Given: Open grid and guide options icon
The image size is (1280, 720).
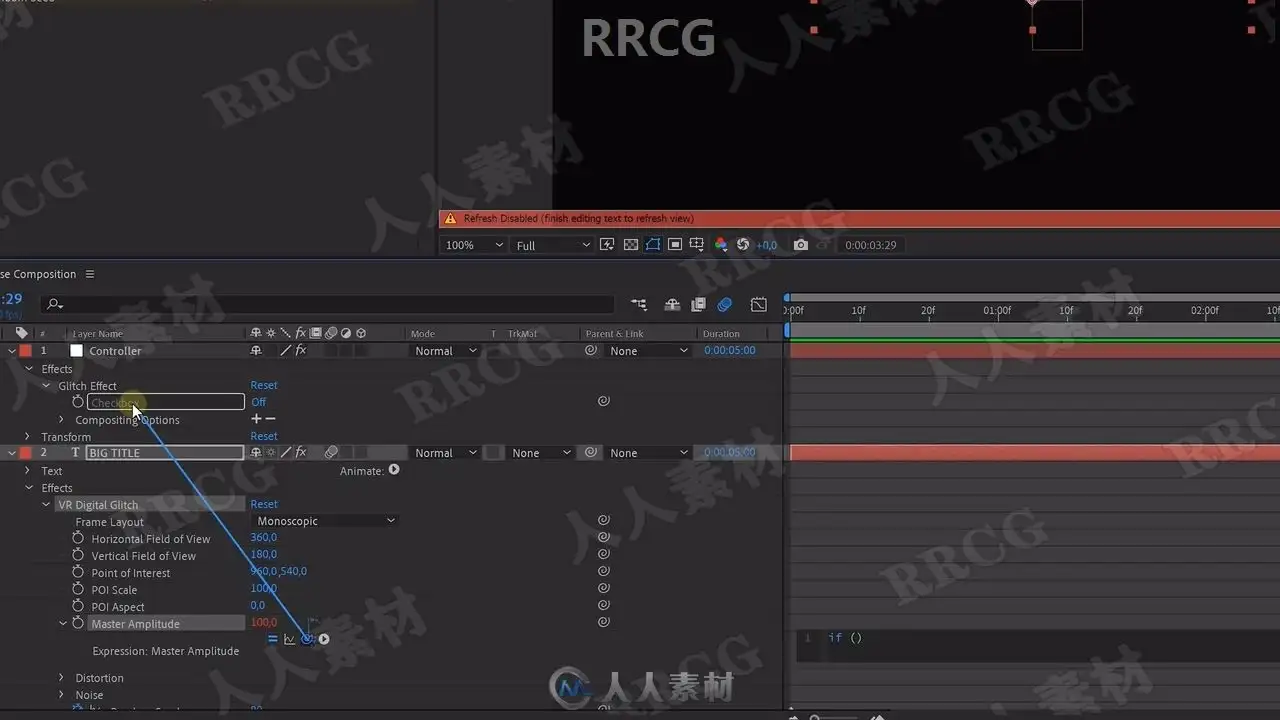Looking at the screenshot, I should [697, 245].
